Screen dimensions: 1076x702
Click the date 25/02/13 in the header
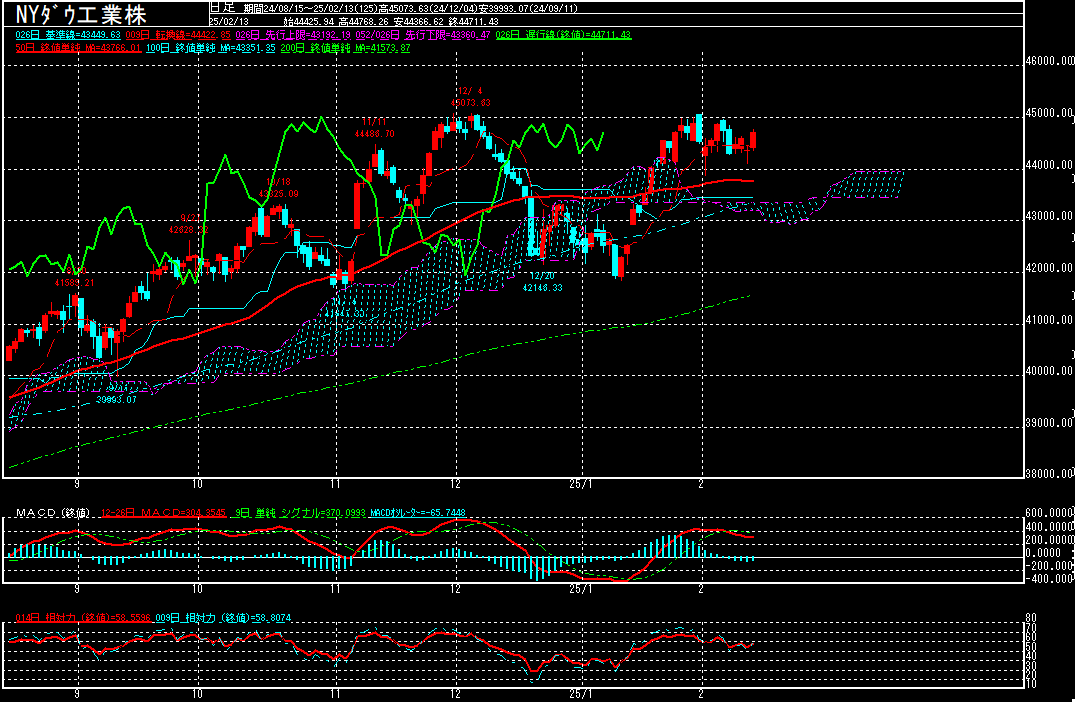click(229, 21)
